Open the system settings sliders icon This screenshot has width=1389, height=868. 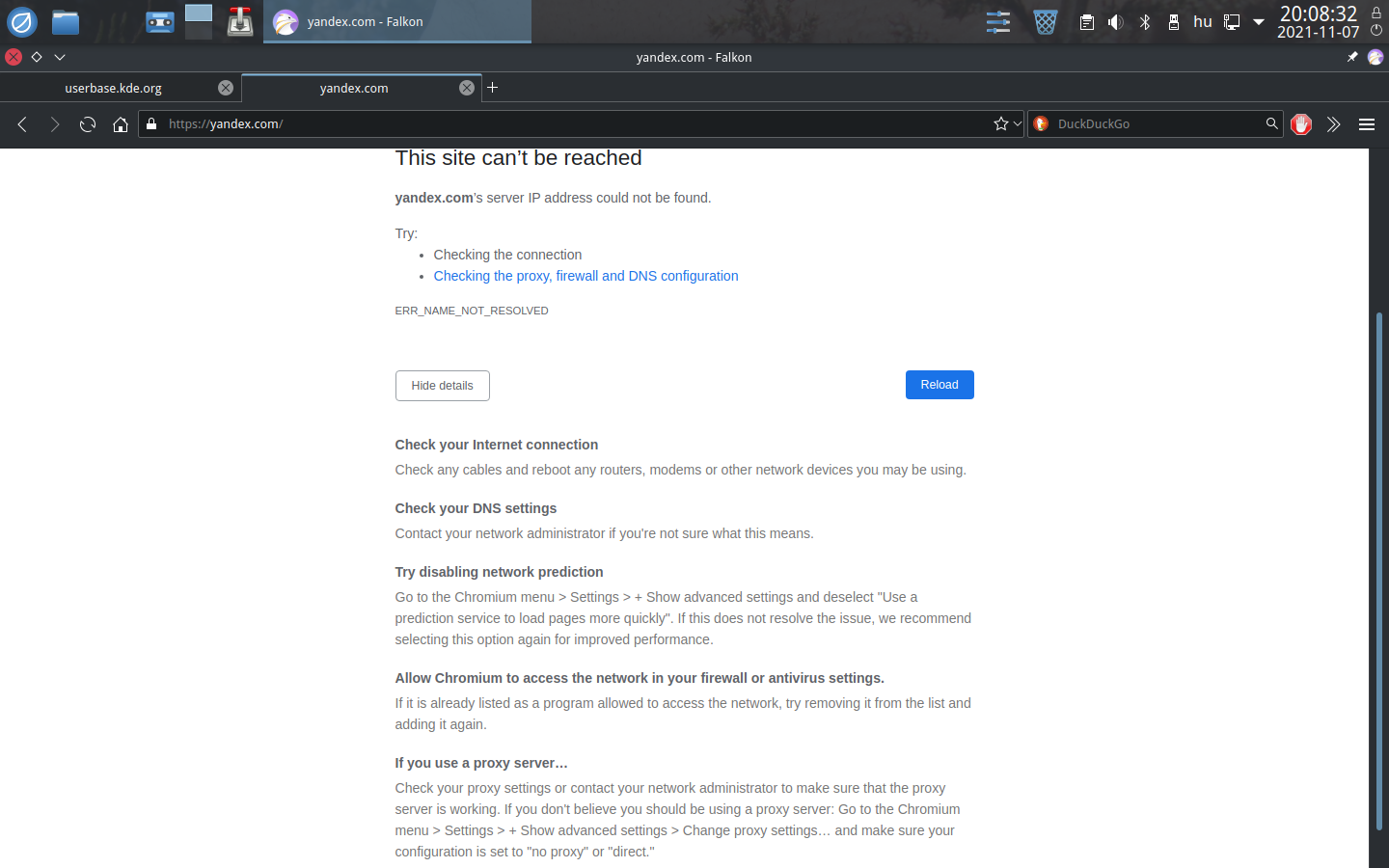pos(998,21)
